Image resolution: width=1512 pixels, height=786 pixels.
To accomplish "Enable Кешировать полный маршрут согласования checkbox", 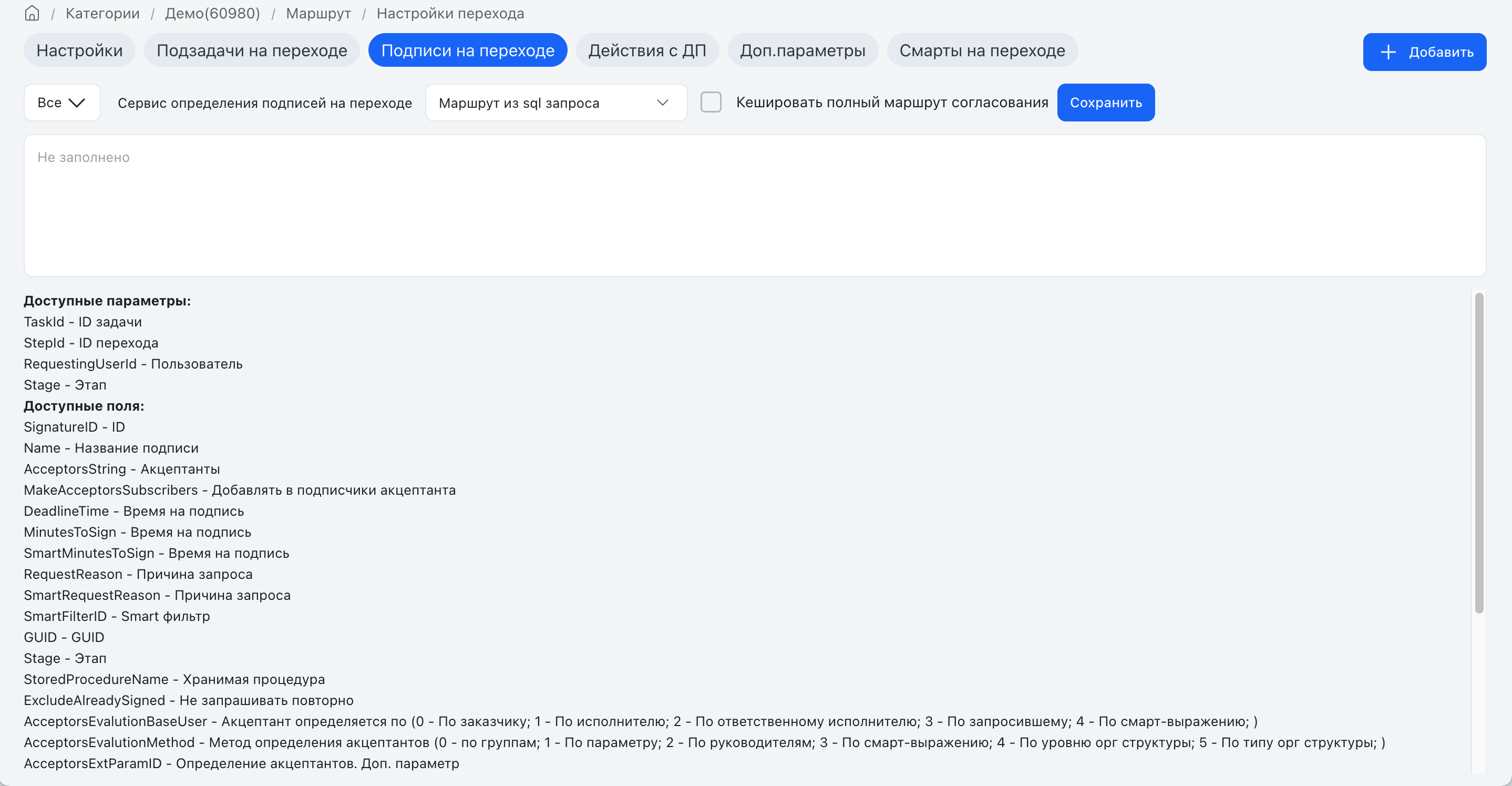I will (711, 102).
